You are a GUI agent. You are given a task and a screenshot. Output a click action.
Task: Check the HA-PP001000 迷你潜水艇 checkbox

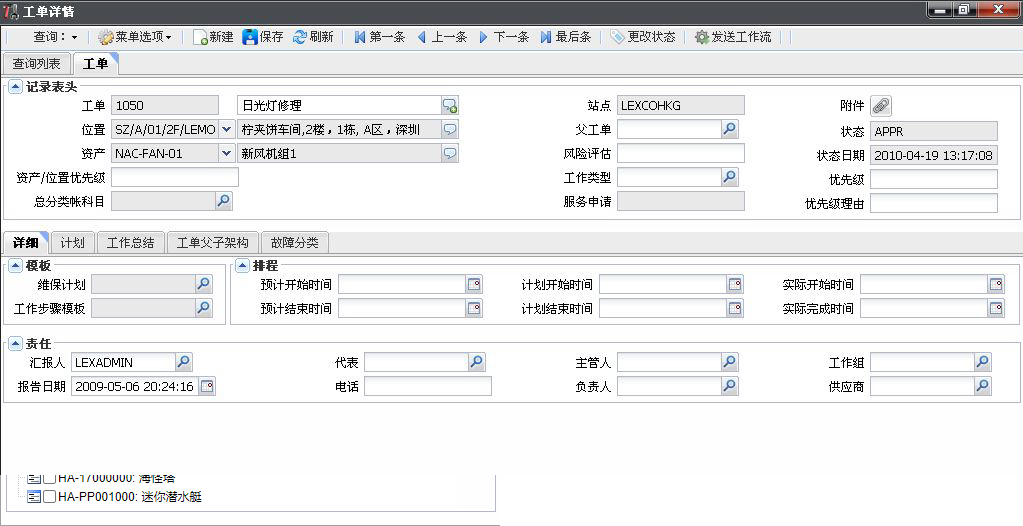[50, 497]
